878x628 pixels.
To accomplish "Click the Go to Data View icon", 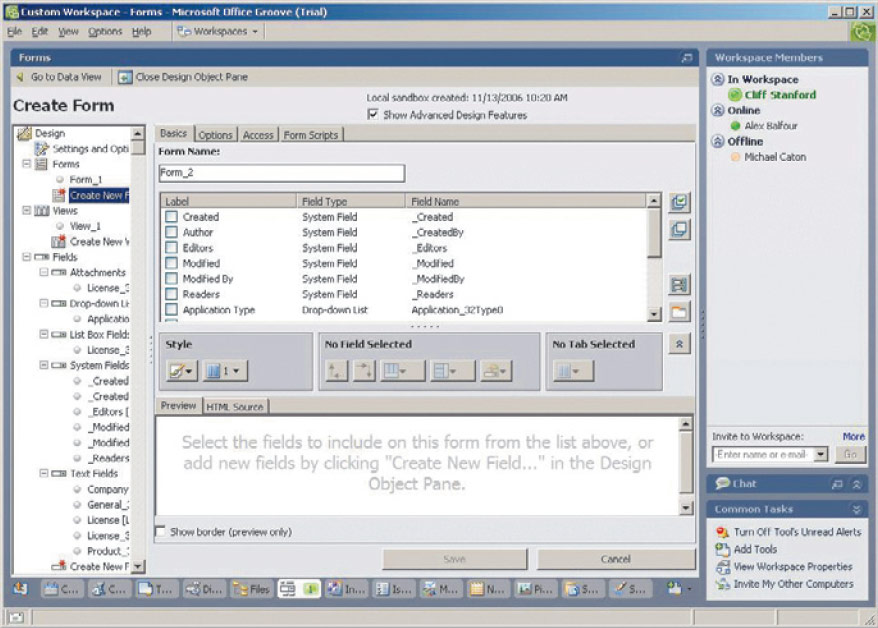I will point(21,77).
